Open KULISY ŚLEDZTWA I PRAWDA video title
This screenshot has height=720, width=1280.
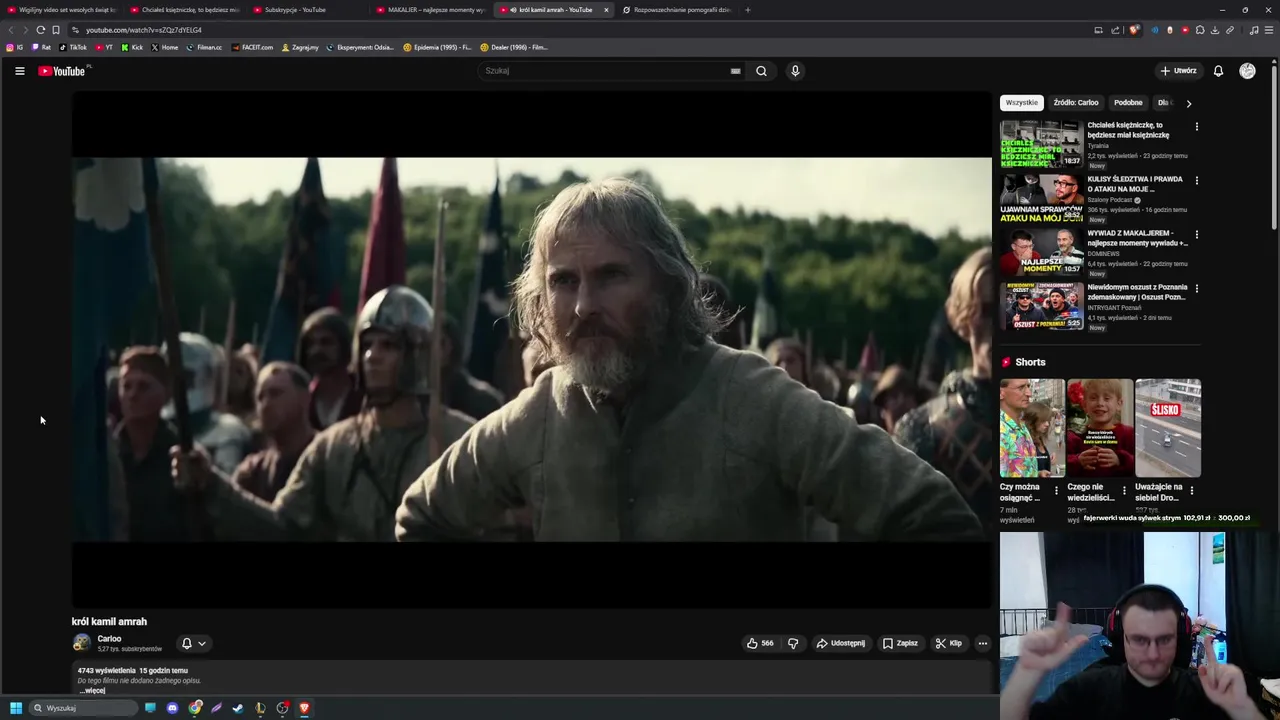coord(1135,184)
